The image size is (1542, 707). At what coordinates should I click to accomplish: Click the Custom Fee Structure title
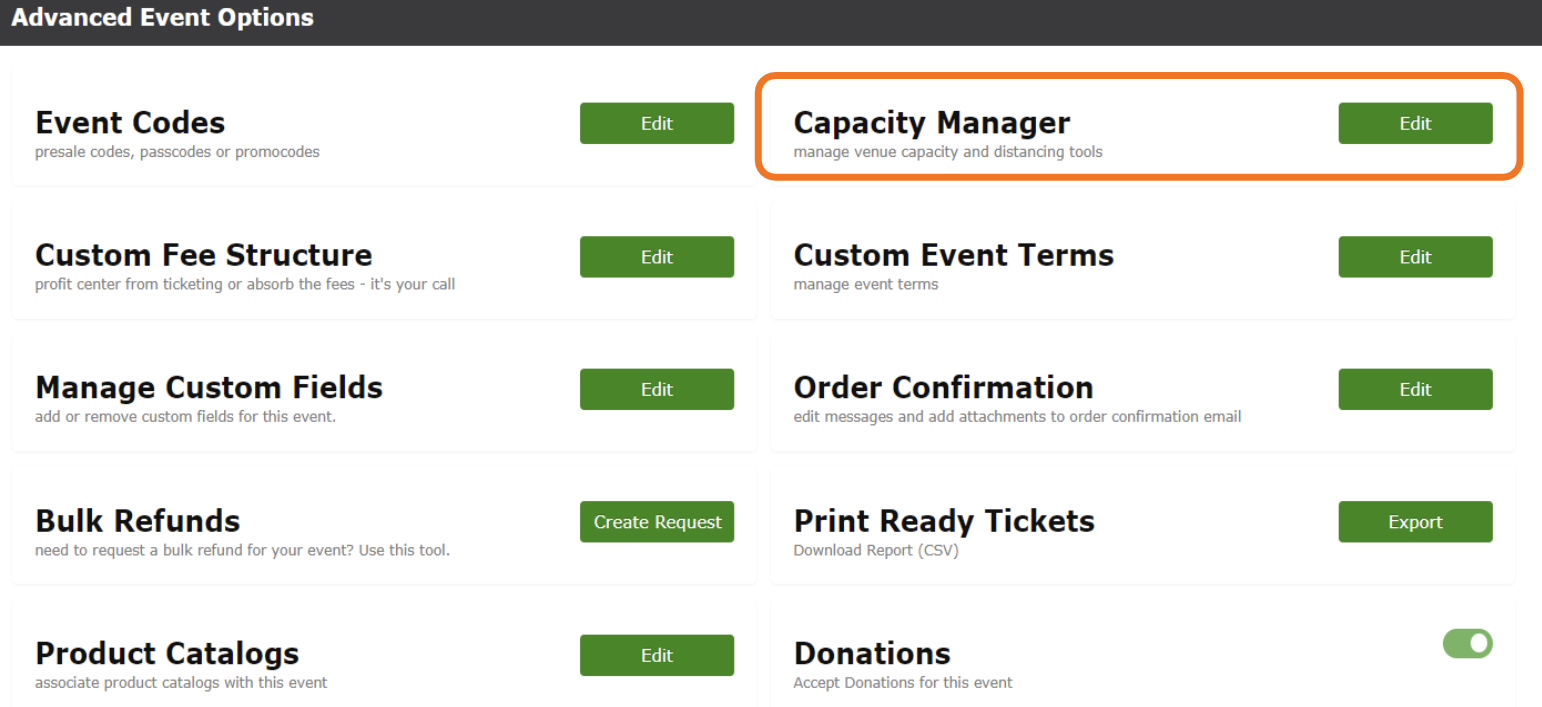(203, 255)
